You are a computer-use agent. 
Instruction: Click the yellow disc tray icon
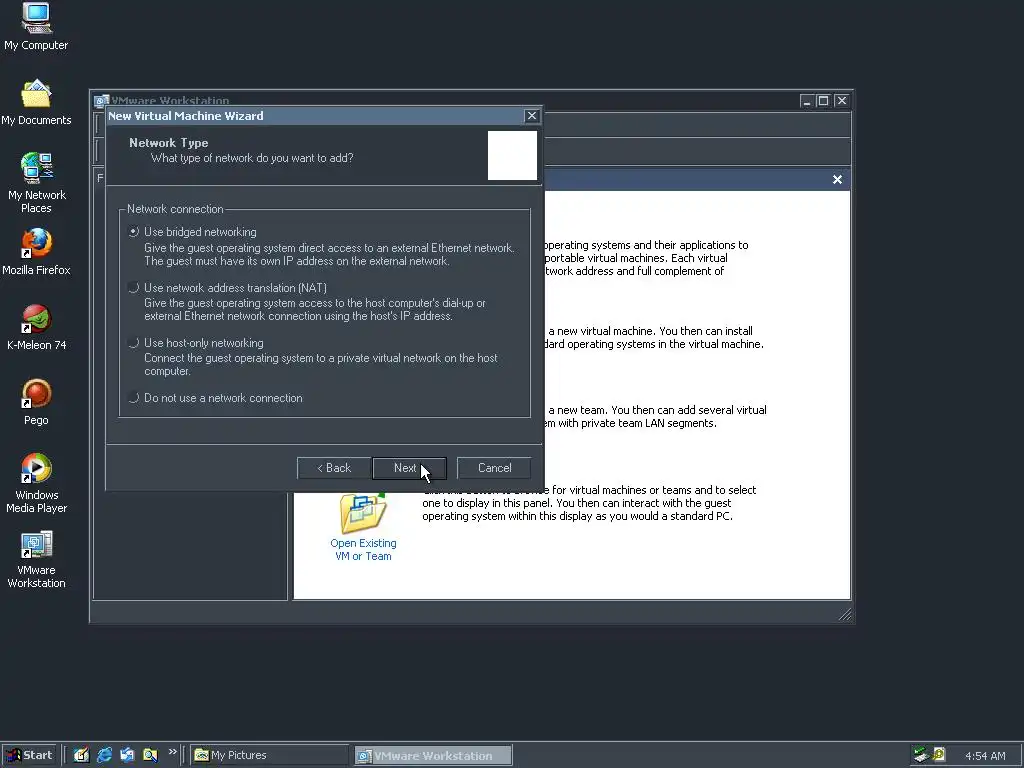(x=939, y=755)
